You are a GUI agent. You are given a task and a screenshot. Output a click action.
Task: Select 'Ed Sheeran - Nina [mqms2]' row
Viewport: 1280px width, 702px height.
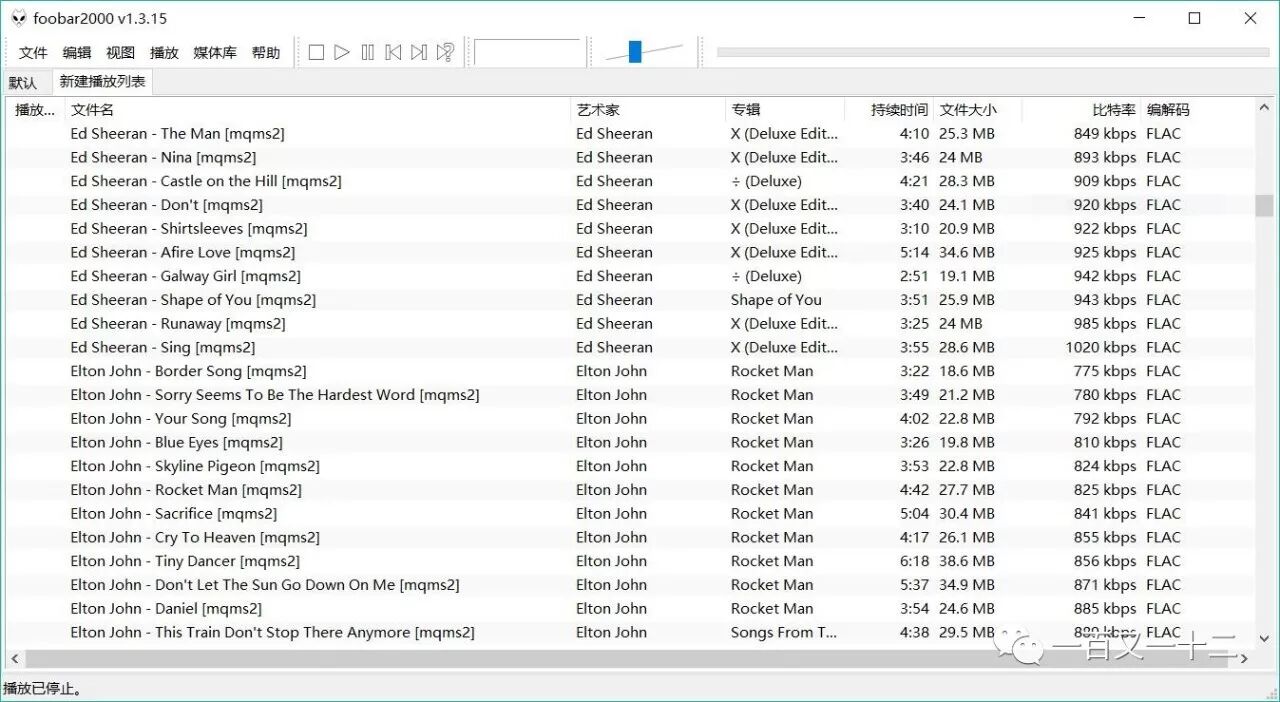630,157
